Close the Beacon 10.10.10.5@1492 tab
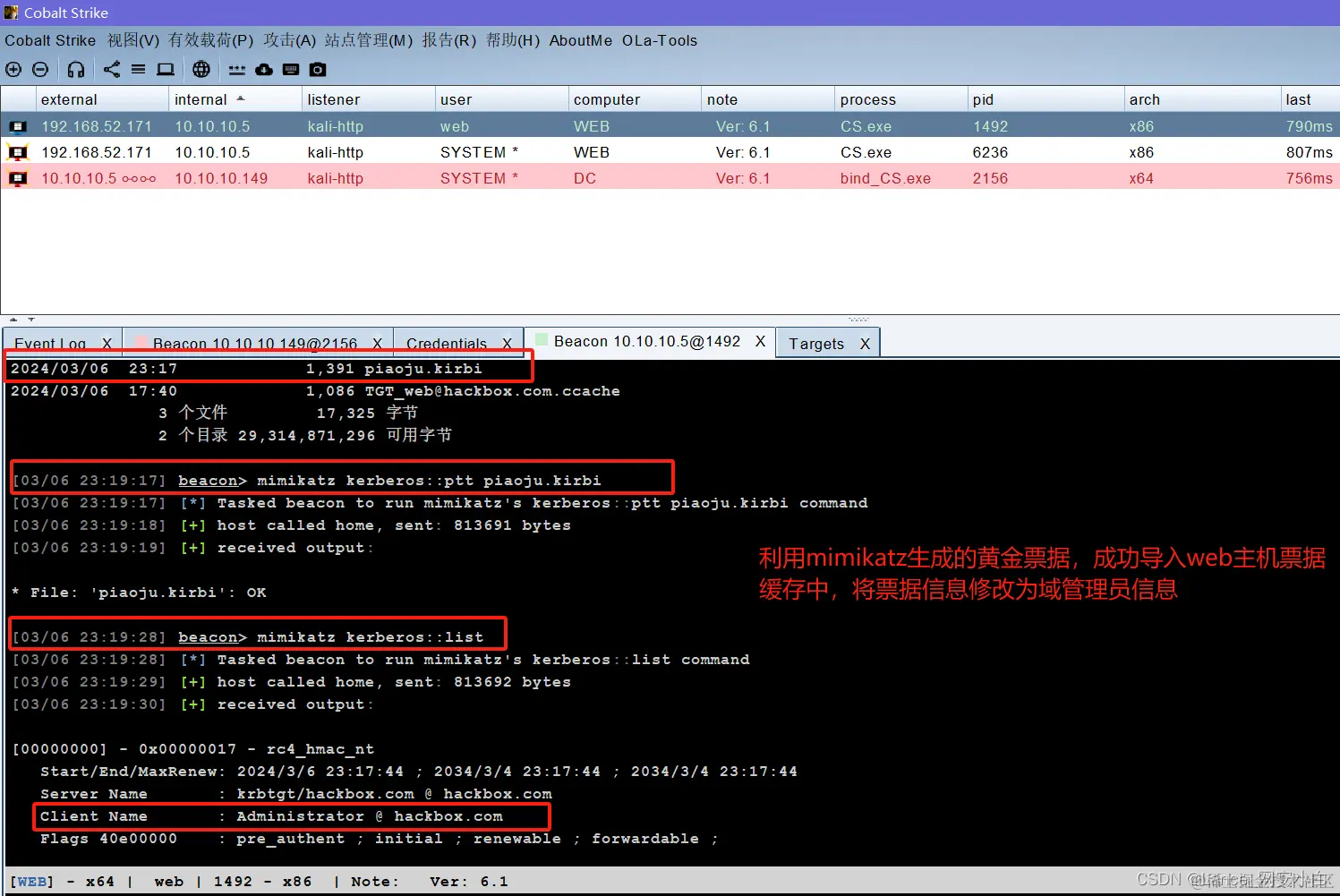This screenshot has width=1340, height=896. click(x=760, y=341)
